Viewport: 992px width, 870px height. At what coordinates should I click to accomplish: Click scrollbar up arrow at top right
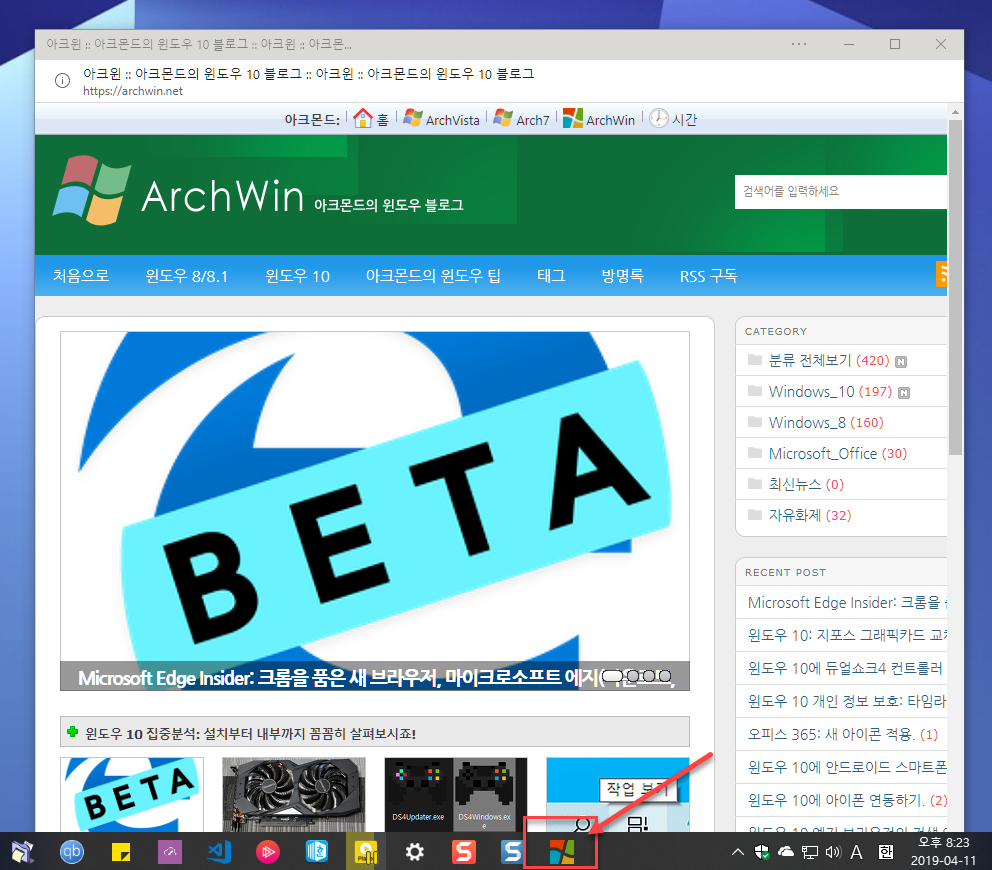(x=955, y=112)
